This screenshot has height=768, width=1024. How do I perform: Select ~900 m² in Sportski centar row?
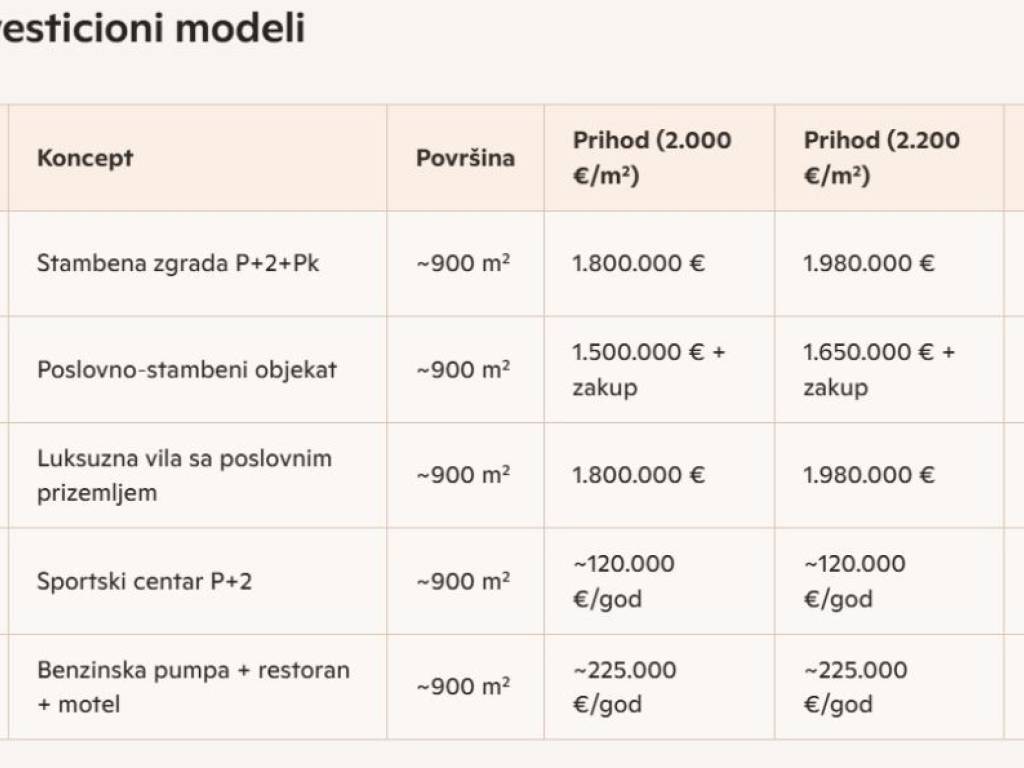coord(463,581)
